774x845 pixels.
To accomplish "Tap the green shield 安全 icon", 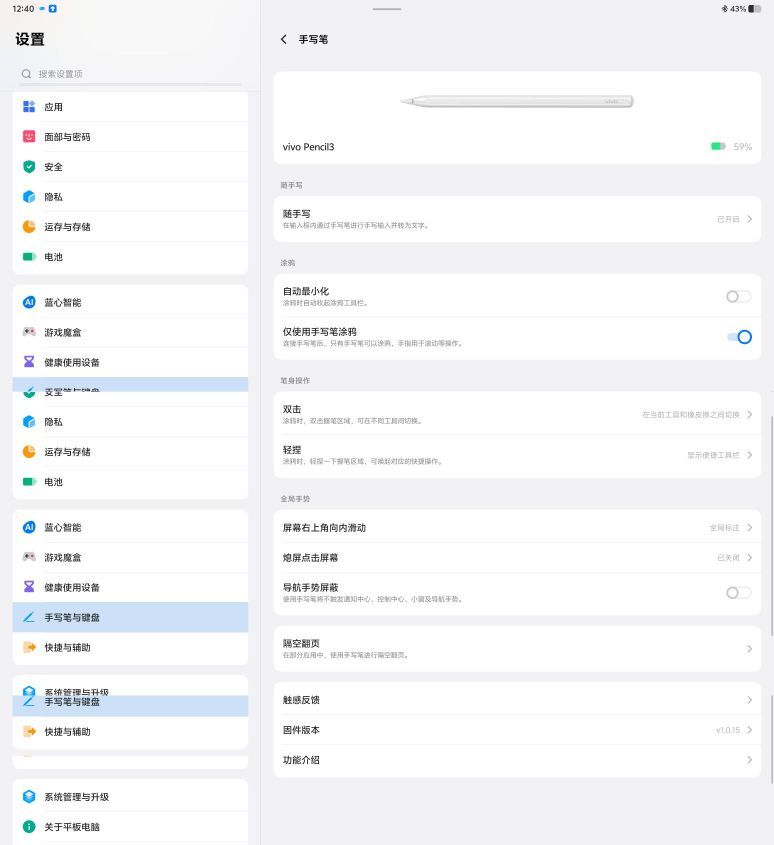I will click(29, 167).
